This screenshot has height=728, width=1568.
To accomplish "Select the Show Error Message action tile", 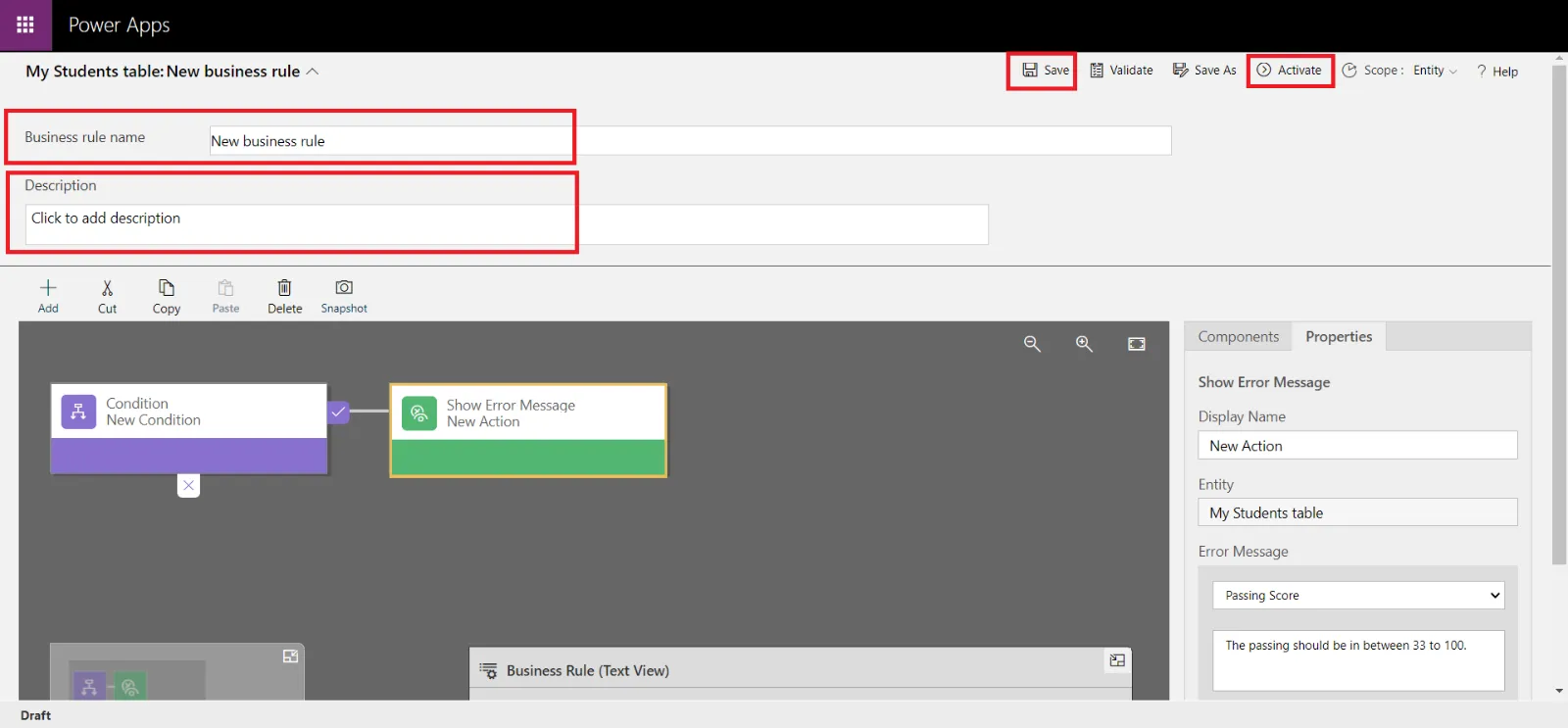I will click(528, 430).
